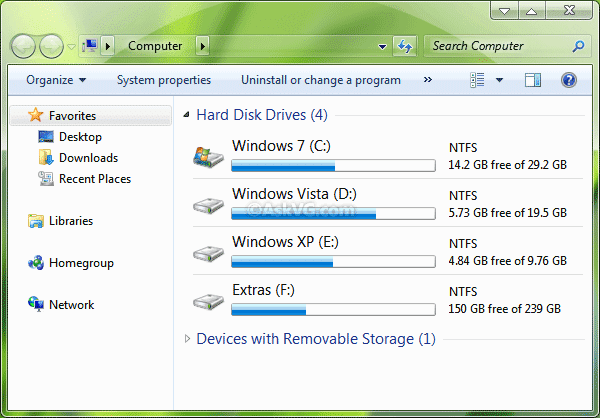Image resolution: width=600 pixels, height=418 pixels.
Task: Show more toolbar commands chevron
Action: pos(428,80)
